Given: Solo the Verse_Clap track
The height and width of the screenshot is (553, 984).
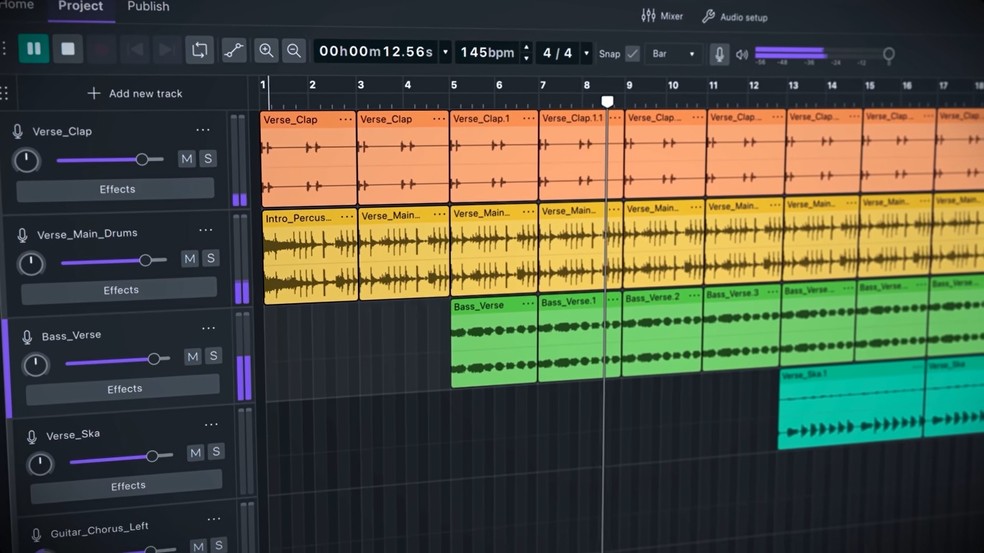Looking at the screenshot, I should tap(208, 158).
